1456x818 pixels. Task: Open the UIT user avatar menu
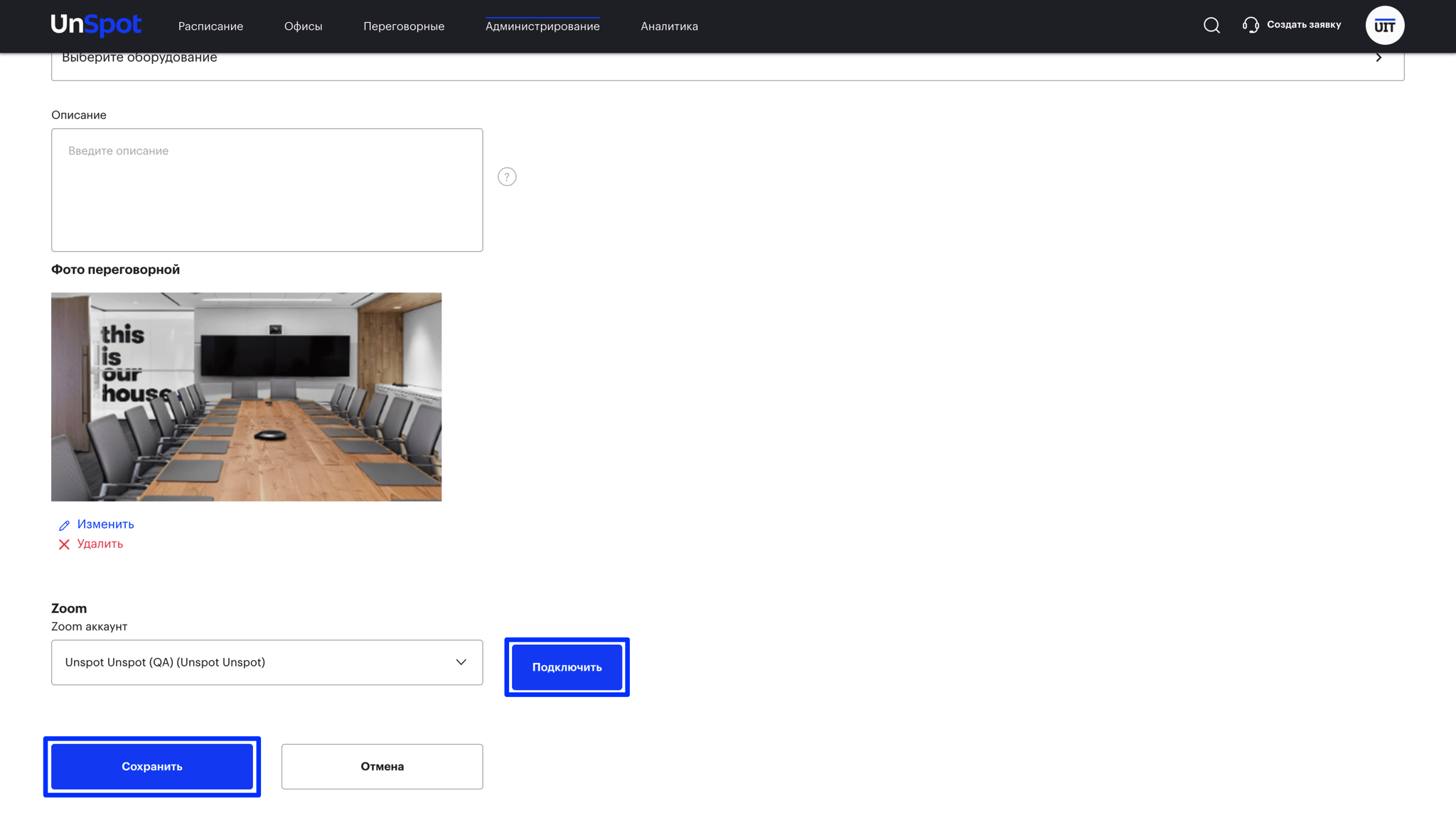point(1384,26)
